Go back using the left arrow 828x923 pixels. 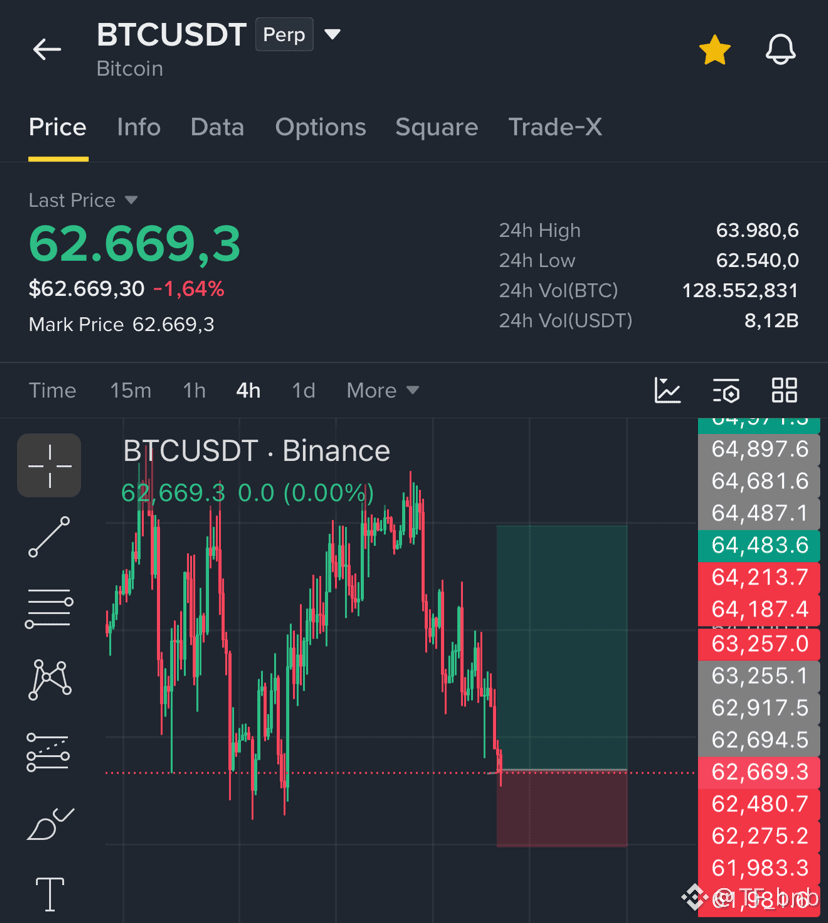coord(47,49)
